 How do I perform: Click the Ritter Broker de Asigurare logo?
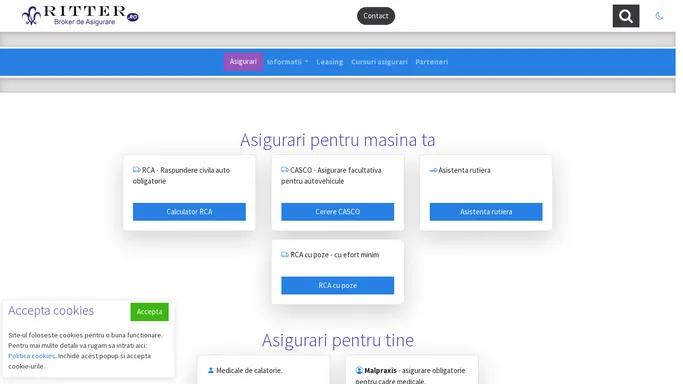80,16
